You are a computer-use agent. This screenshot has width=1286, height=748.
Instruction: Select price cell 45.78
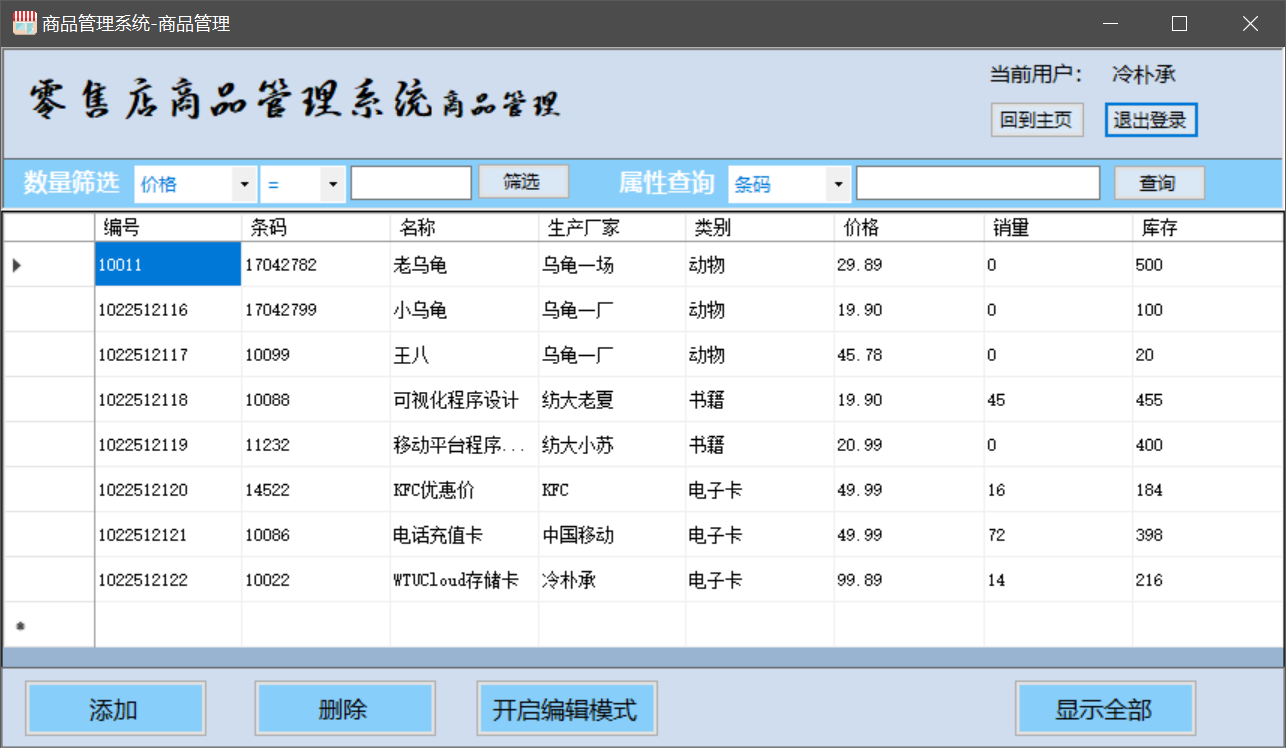tap(909, 355)
